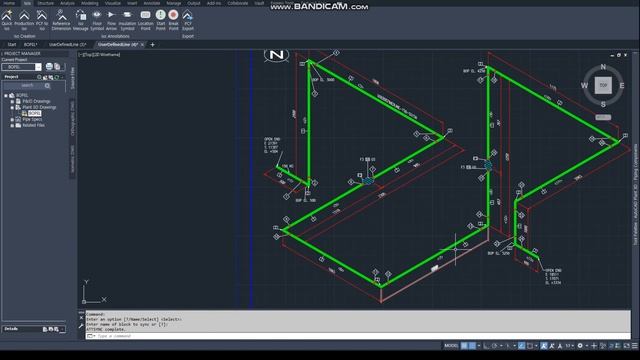Toggle snap mode on the status bar
Viewport: 640px width, 360px height.
pyautogui.click(x=472, y=346)
